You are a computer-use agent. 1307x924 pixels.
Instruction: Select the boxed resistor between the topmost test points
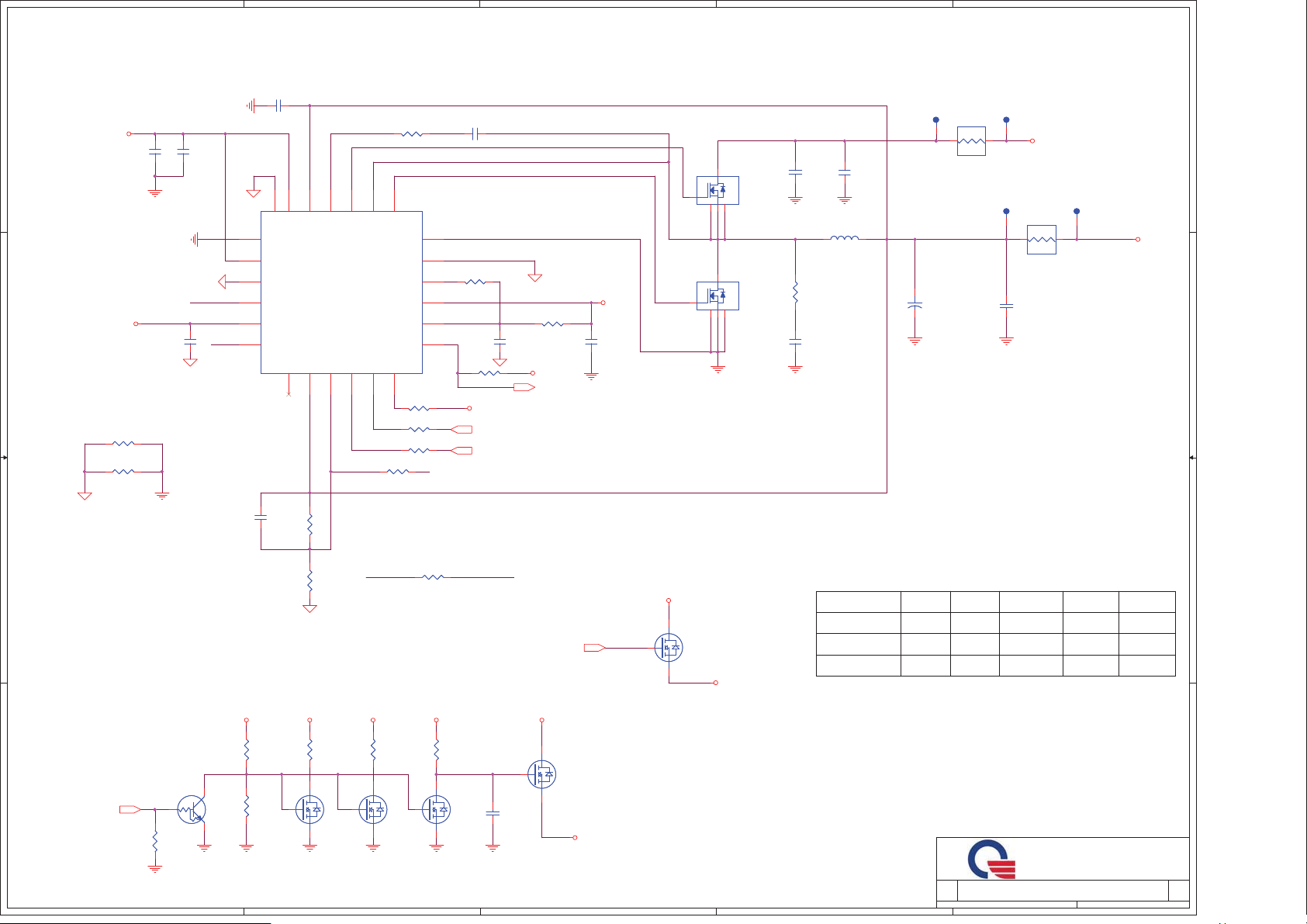[x=971, y=141]
